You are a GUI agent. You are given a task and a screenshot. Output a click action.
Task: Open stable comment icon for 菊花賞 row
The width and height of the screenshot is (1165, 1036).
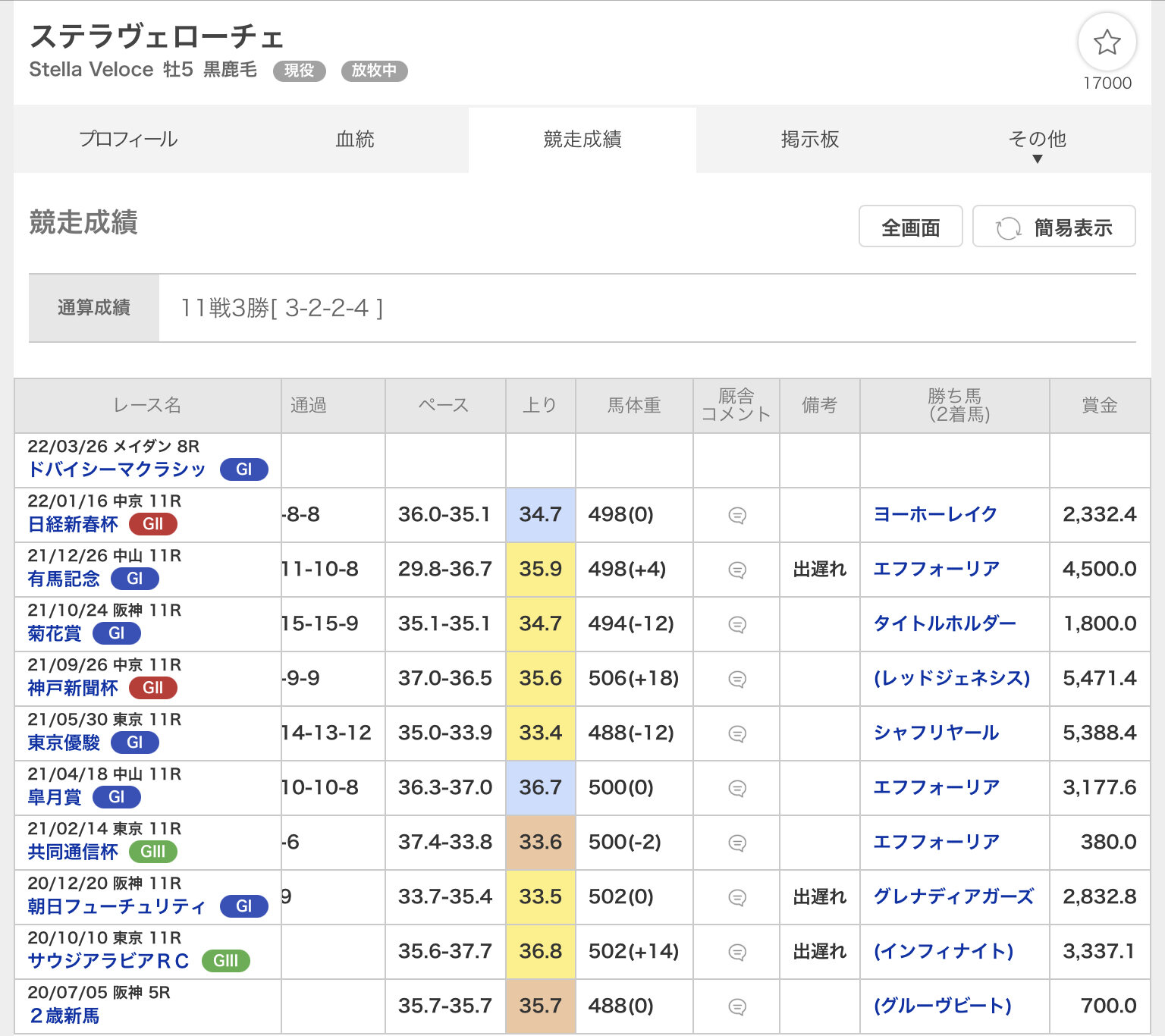click(x=736, y=625)
